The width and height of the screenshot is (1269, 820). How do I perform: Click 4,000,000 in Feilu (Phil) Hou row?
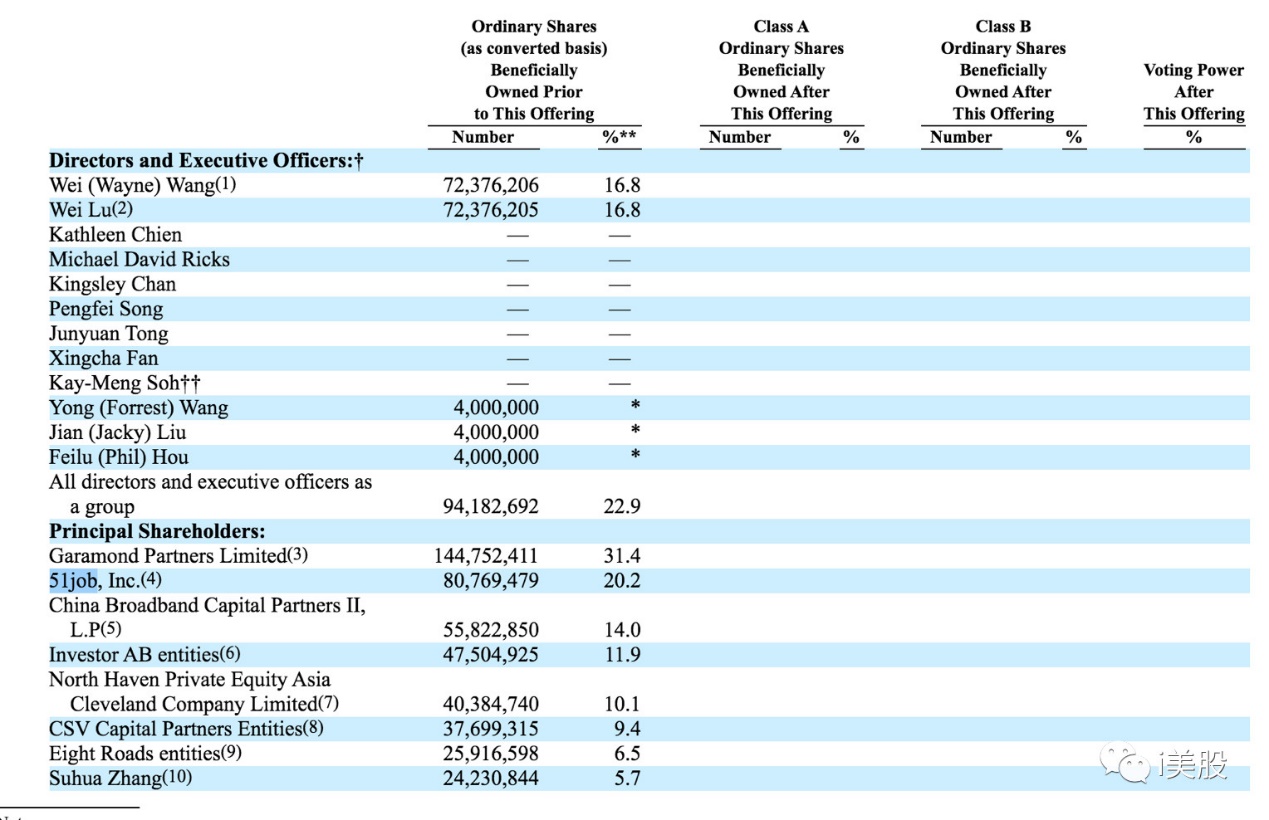[x=496, y=457]
